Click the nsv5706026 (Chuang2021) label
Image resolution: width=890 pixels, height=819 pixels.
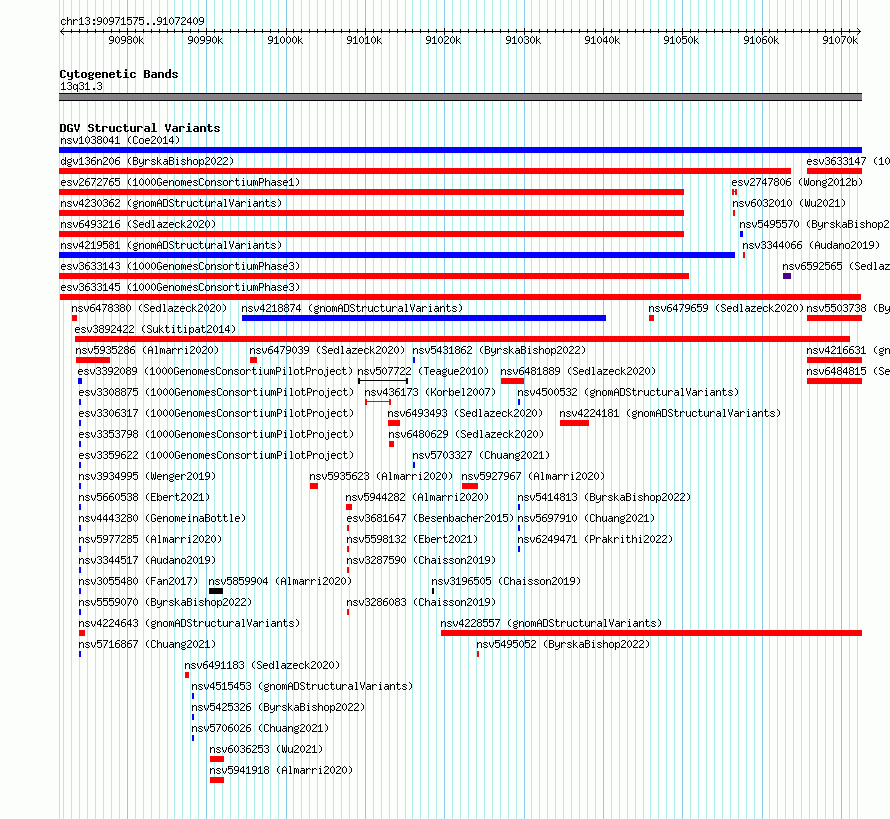click(x=260, y=728)
